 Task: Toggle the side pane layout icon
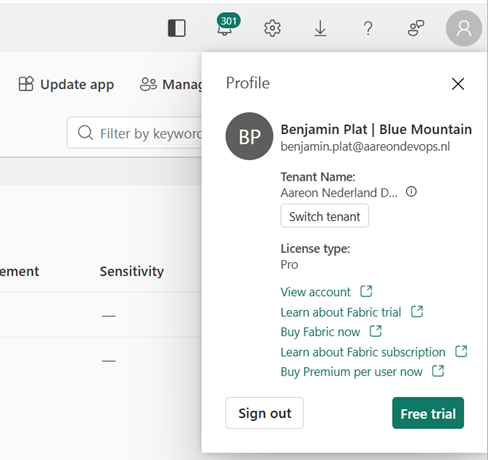pyautogui.click(x=177, y=28)
